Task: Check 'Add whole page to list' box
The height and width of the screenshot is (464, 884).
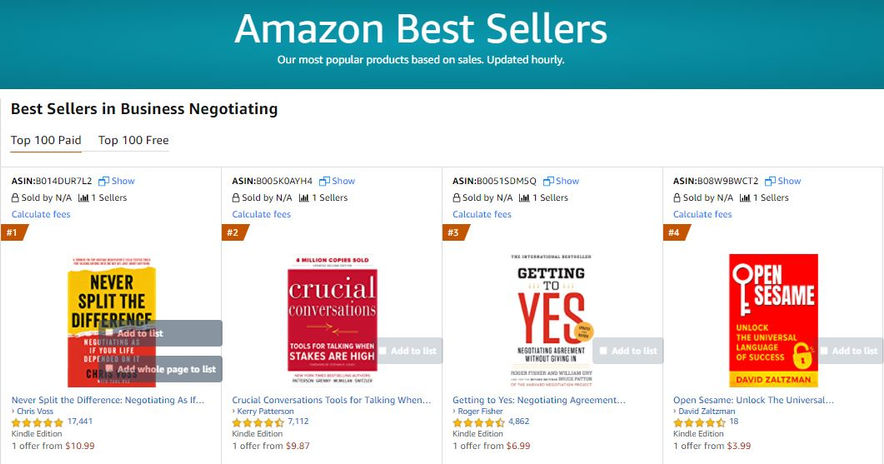Action: (x=109, y=369)
